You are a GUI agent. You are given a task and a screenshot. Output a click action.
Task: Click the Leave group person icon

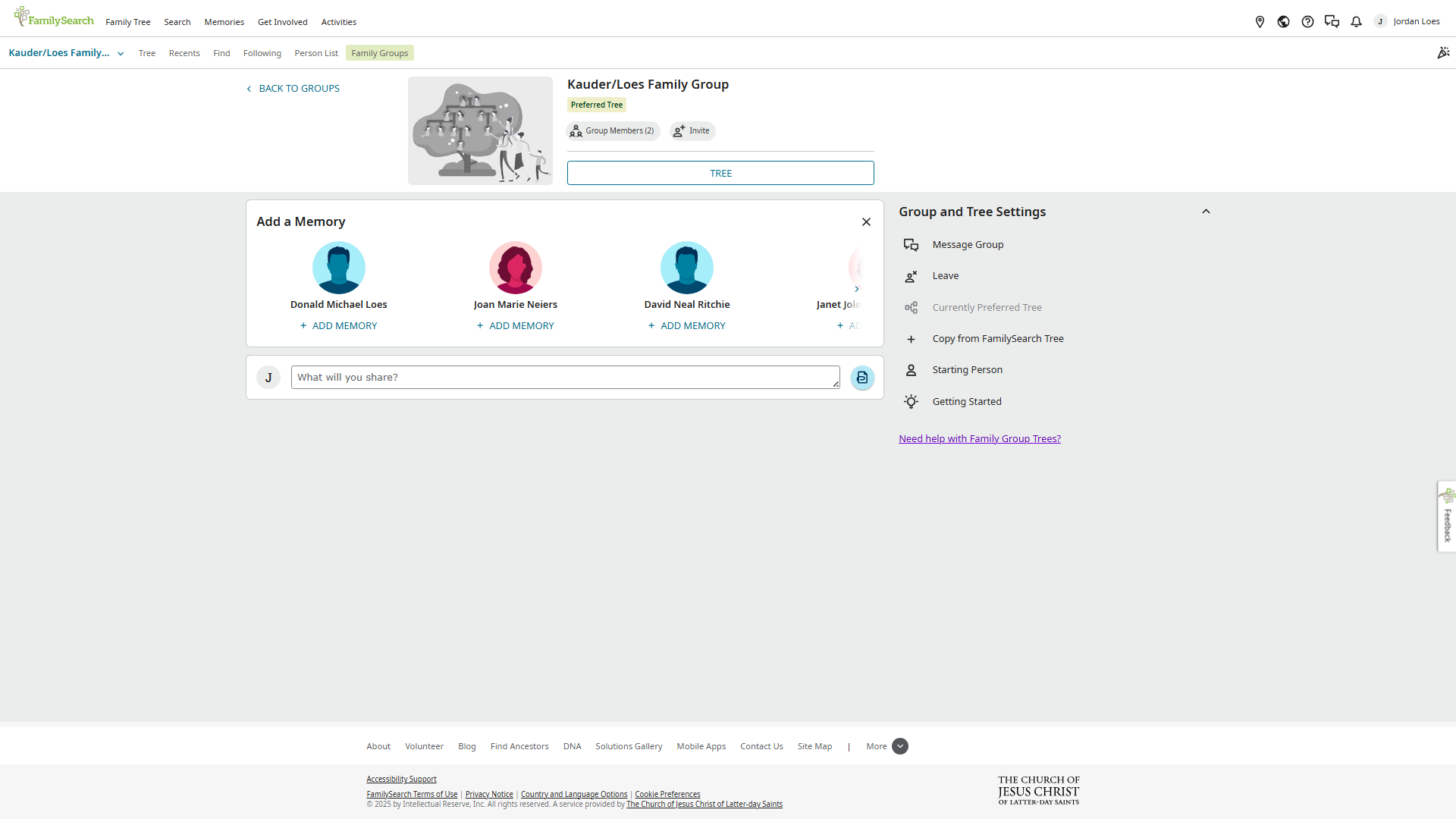[x=911, y=276]
